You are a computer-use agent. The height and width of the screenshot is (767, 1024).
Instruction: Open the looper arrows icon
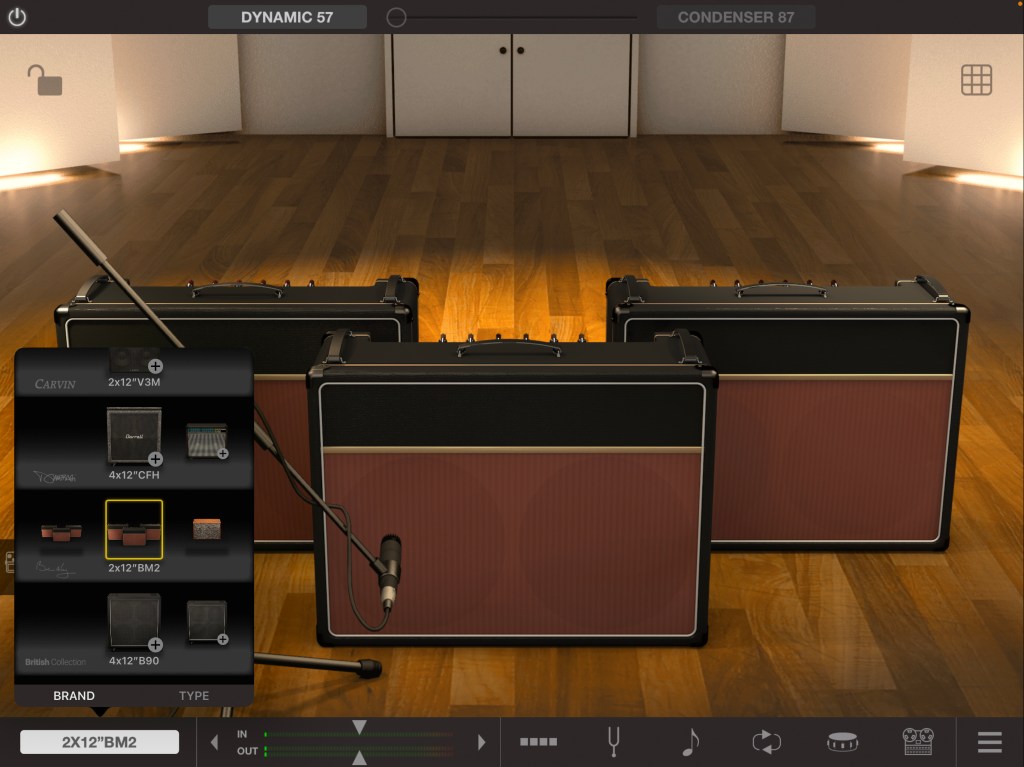(766, 742)
